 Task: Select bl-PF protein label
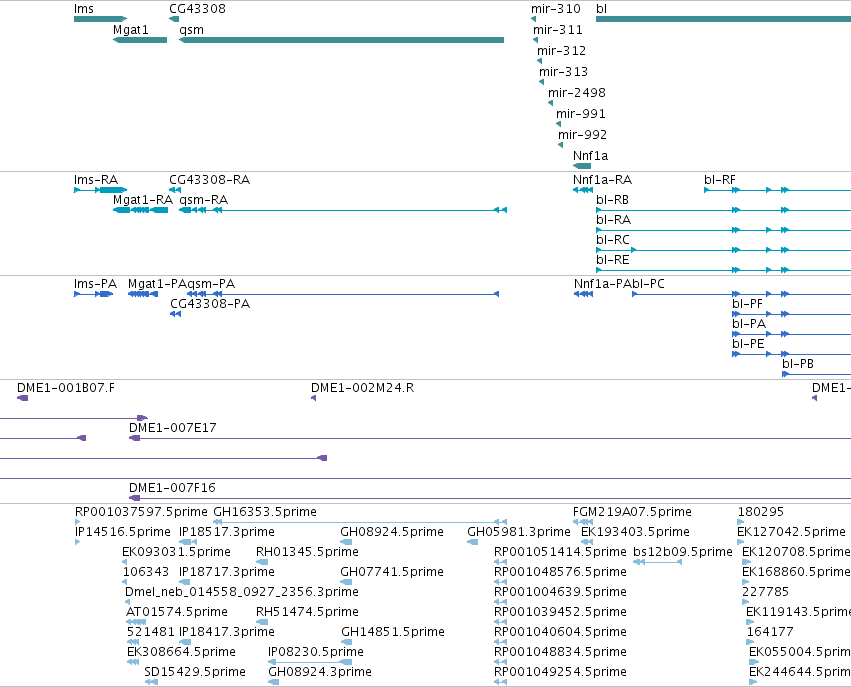coord(747,304)
